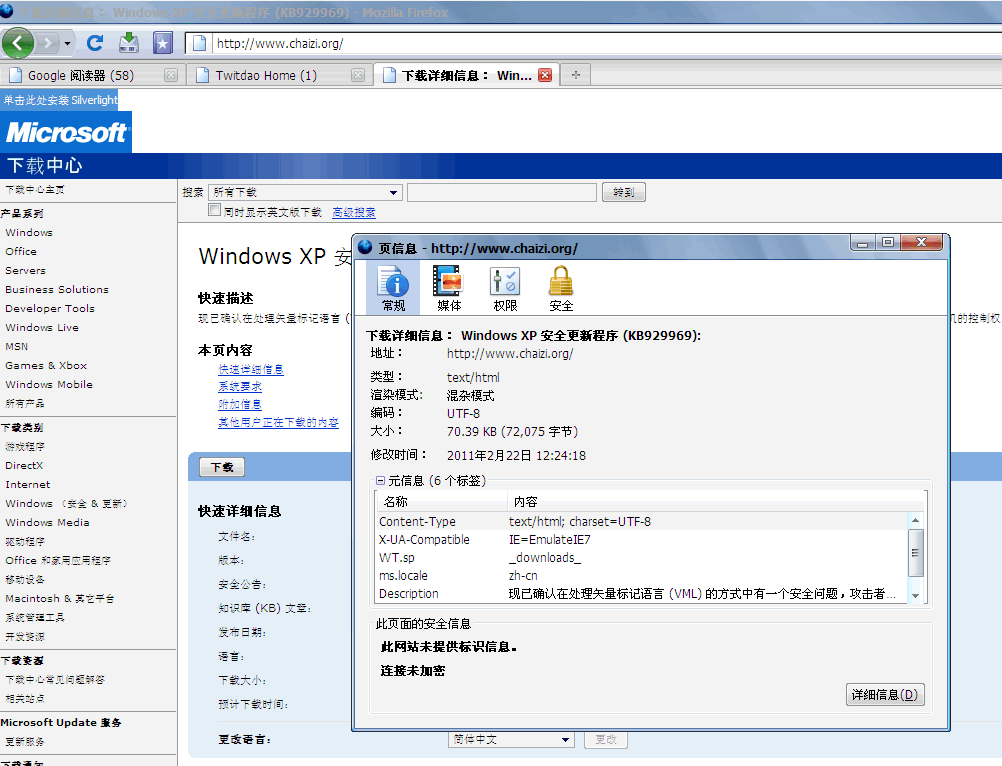Click the meta list scrollbar up arrow
The image size is (1002, 766).
(x=916, y=520)
